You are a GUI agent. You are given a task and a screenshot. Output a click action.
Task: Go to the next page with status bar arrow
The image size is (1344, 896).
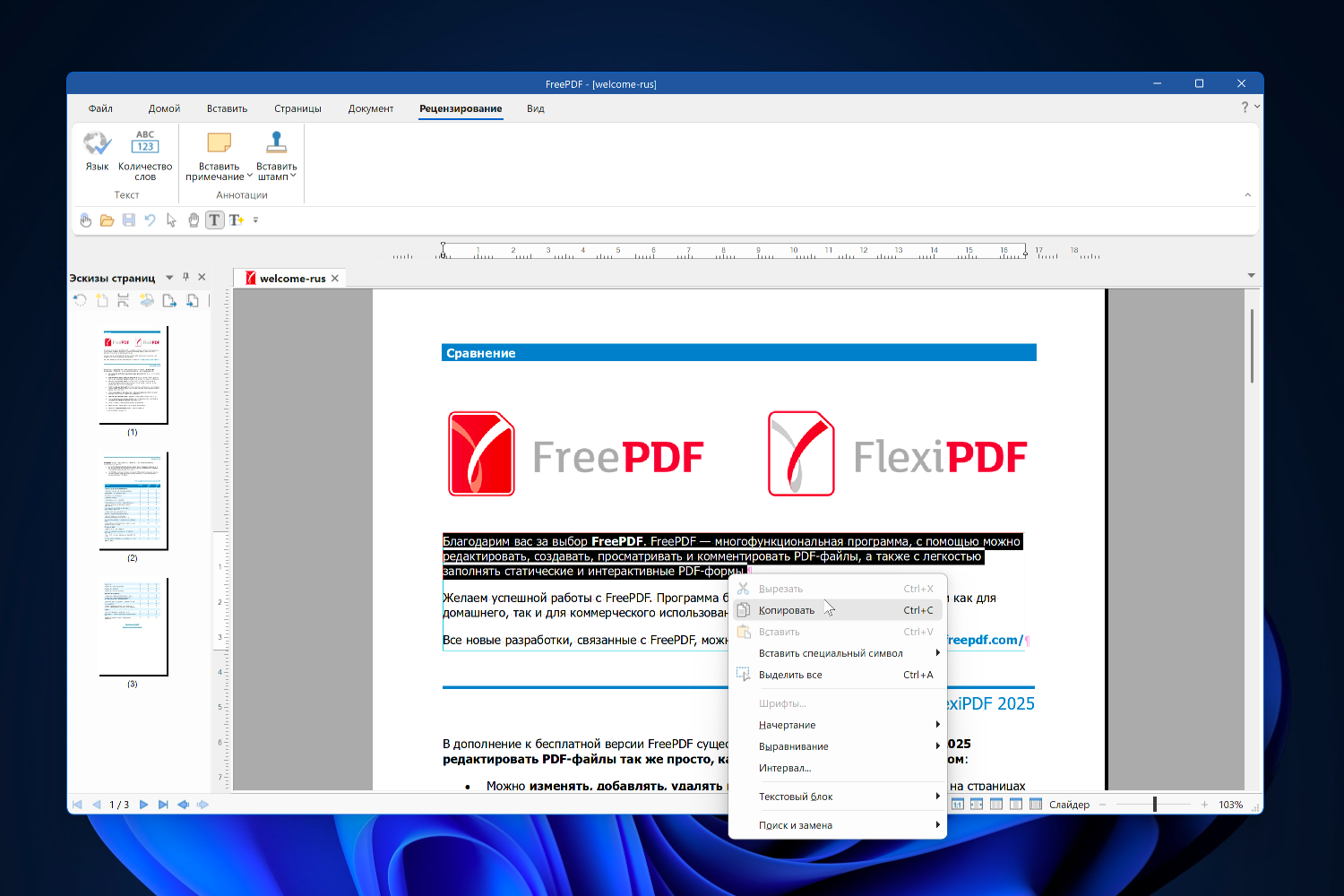(x=143, y=805)
